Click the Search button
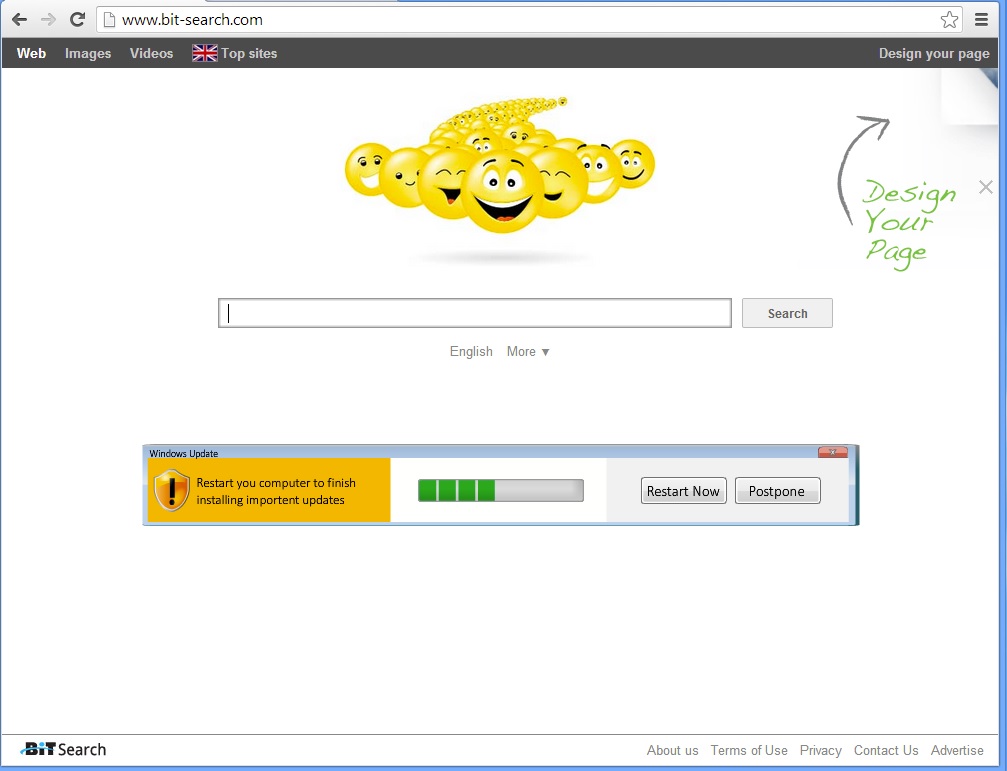Screen dimensions: 1007x771 (x=787, y=313)
